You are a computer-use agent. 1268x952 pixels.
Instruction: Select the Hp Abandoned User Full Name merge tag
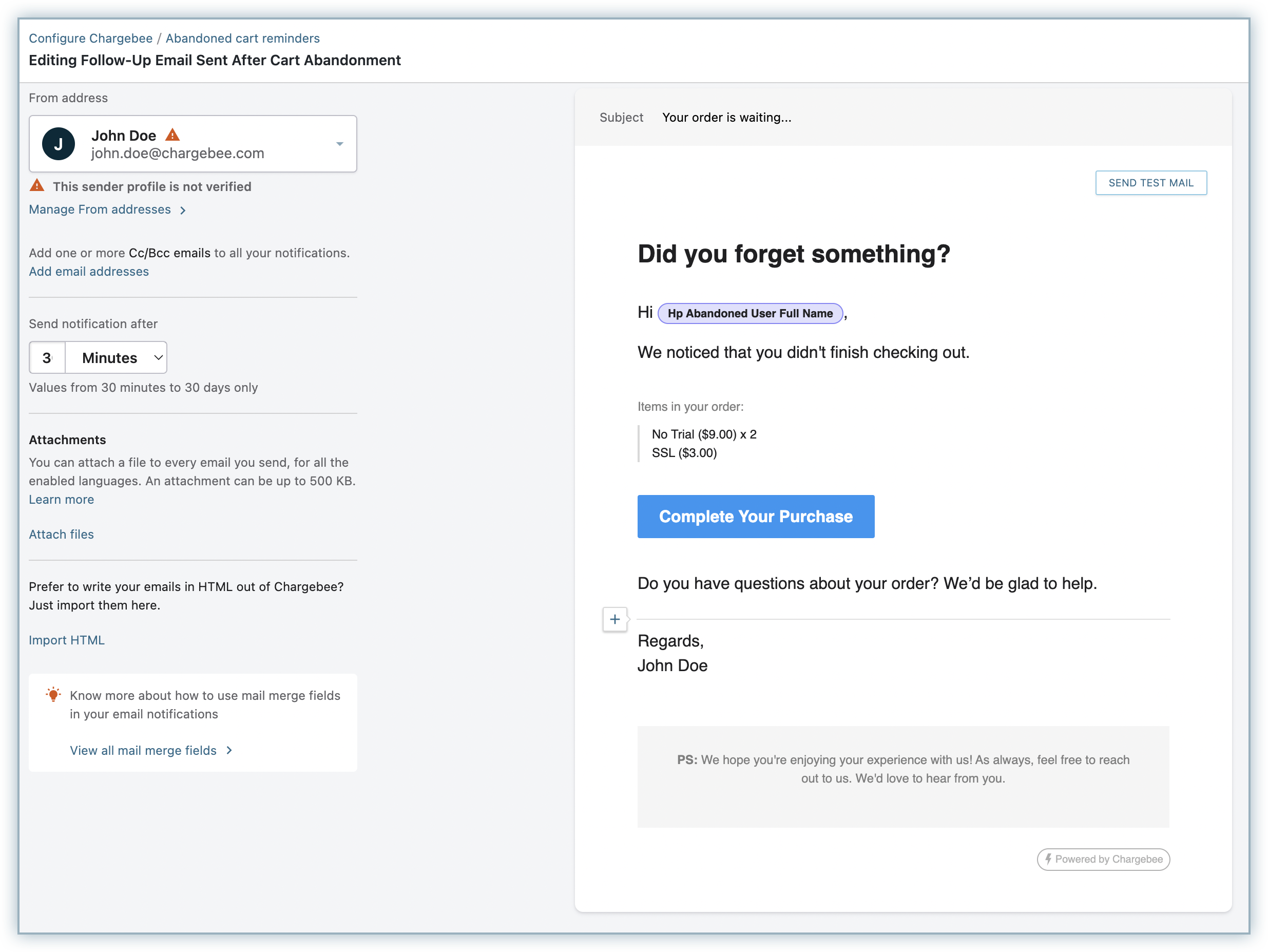(x=750, y=313)
